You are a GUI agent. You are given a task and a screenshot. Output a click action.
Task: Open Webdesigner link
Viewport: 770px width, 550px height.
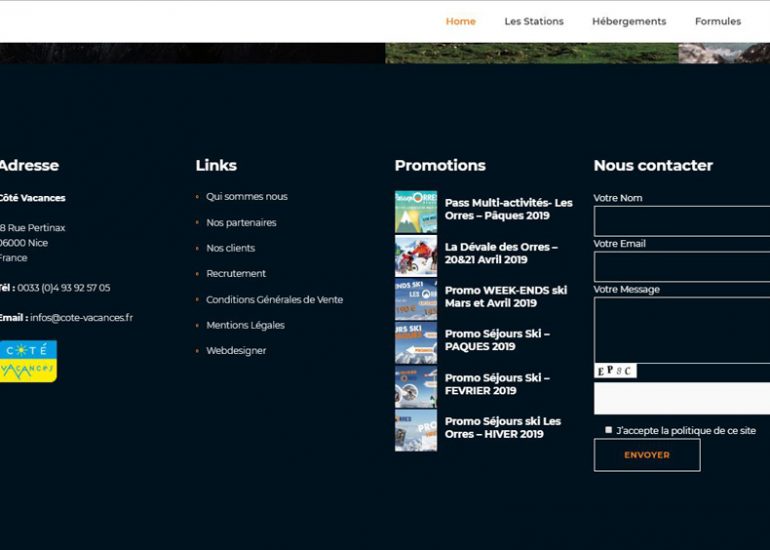tap(236, 351)
